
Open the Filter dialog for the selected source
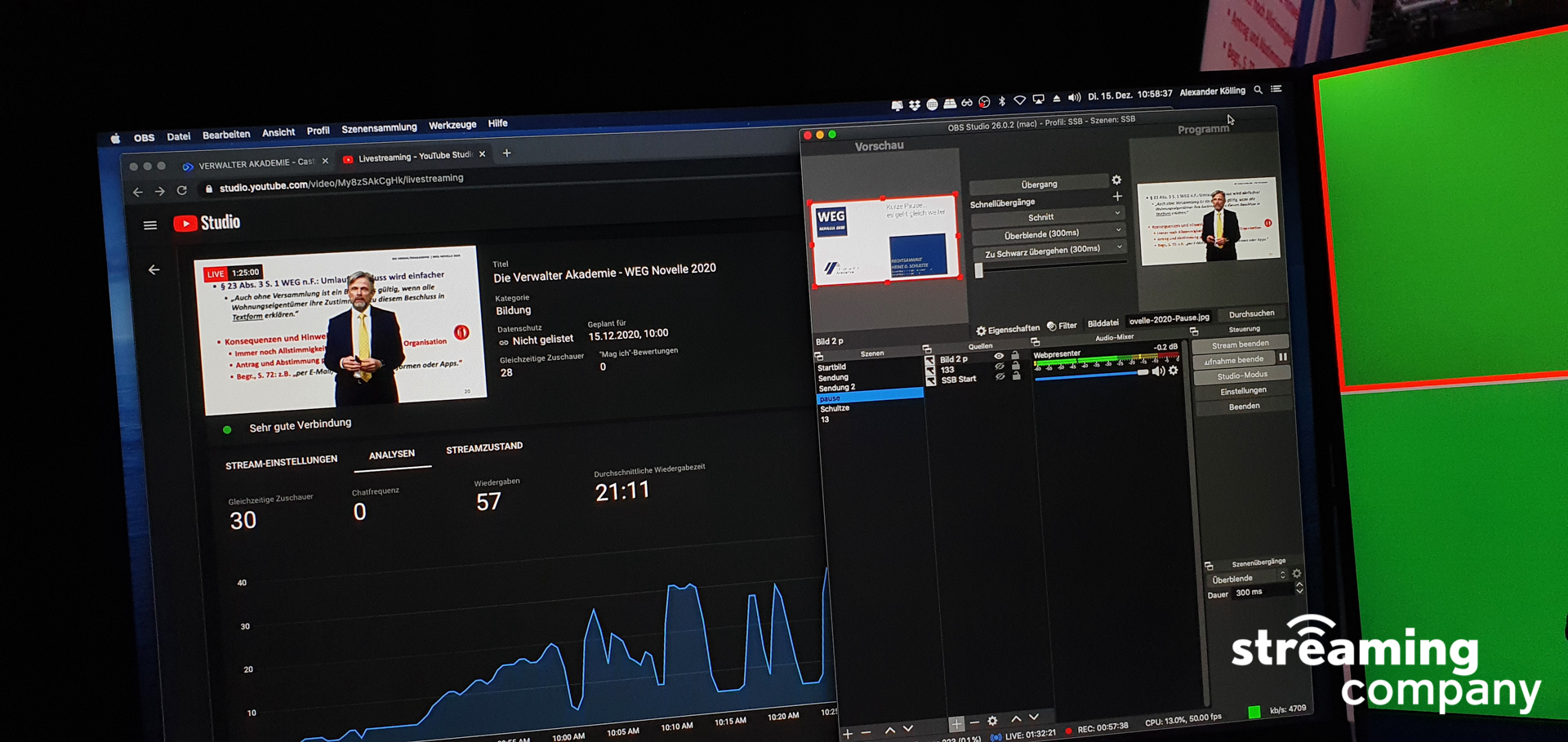point(1062,326)
